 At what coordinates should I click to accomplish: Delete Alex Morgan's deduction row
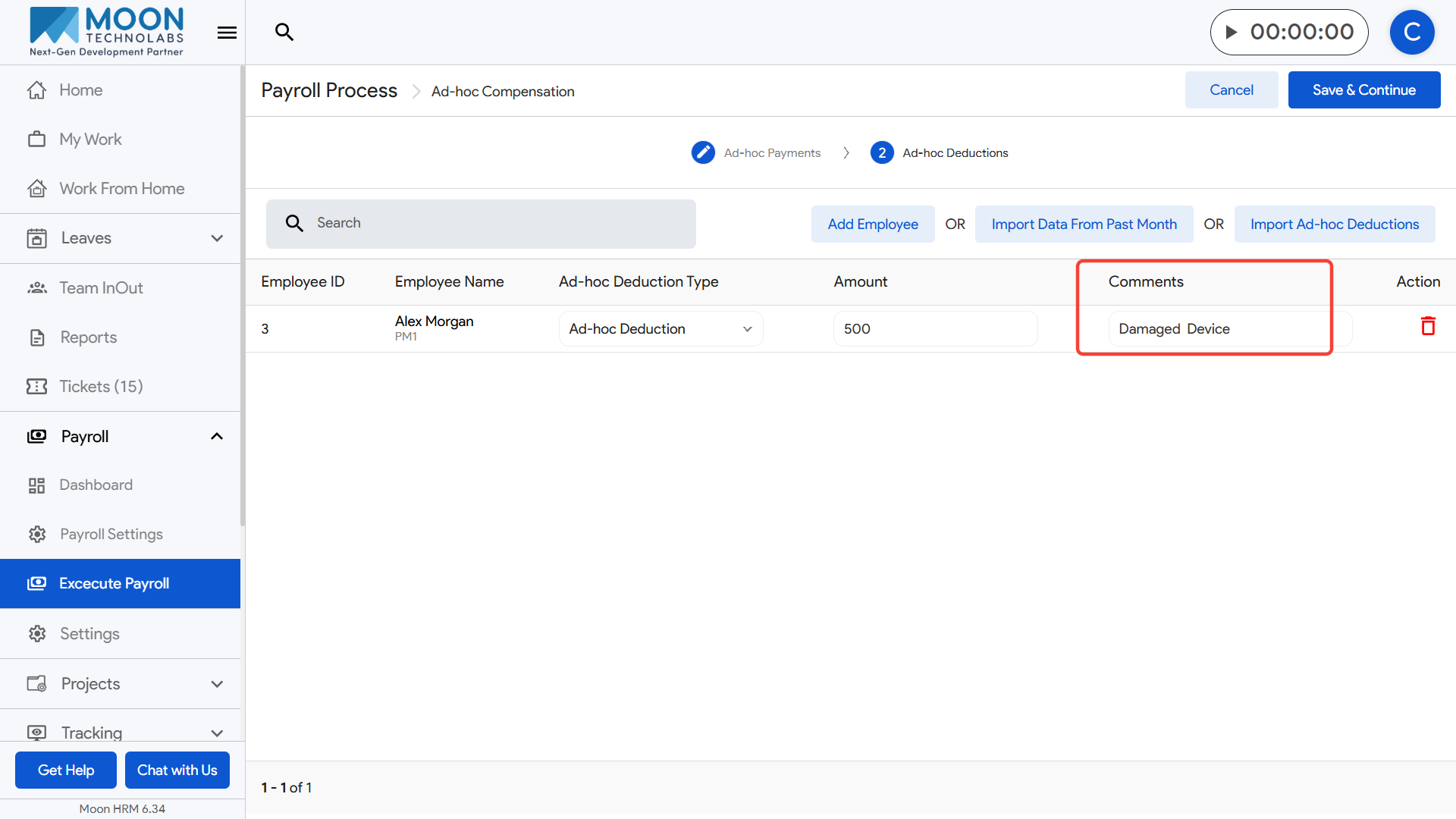click(x=1428, y=326)
